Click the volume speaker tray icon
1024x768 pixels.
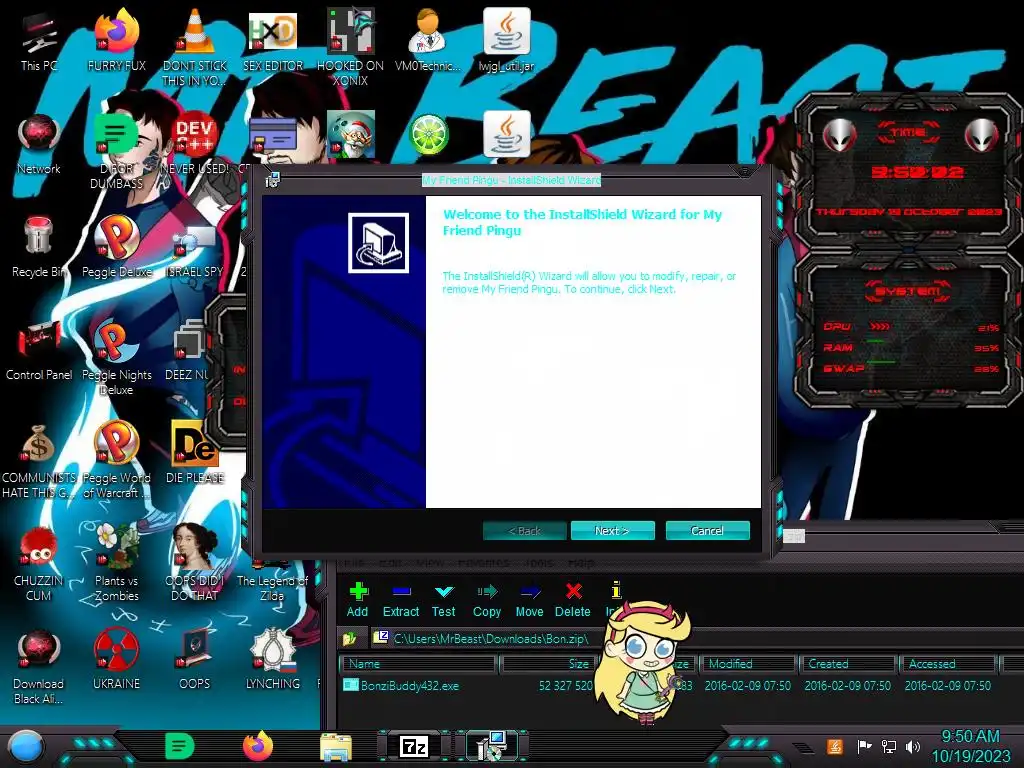[x=912, y=746]
